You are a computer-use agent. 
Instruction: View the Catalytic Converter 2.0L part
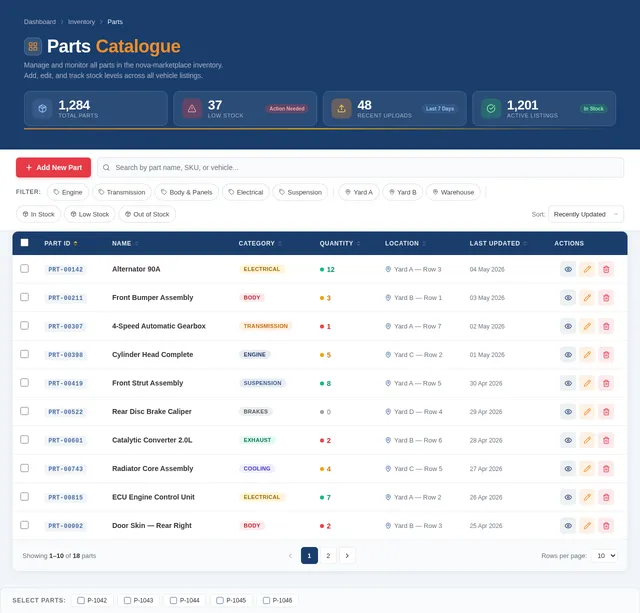coord(568,440)
